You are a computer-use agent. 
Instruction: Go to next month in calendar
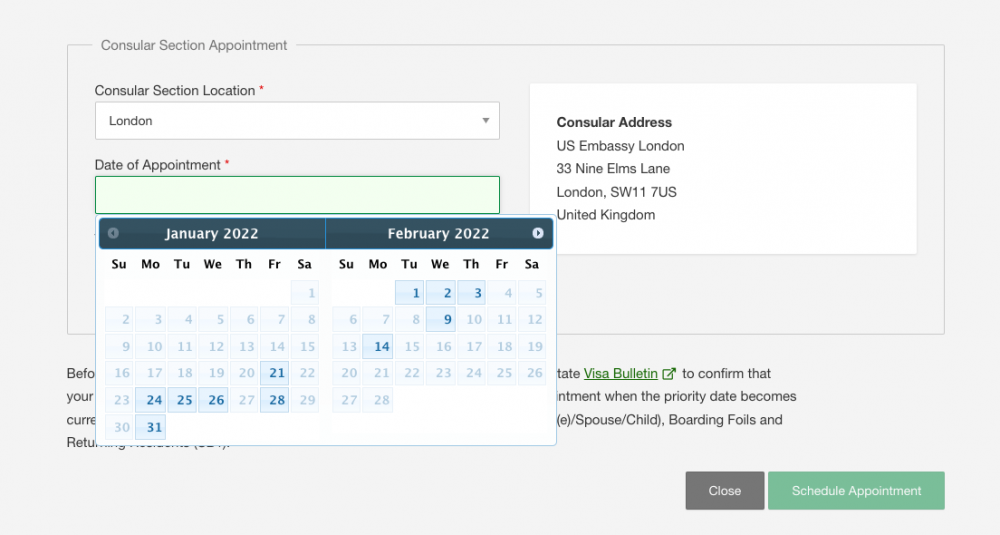coord(538,233)
